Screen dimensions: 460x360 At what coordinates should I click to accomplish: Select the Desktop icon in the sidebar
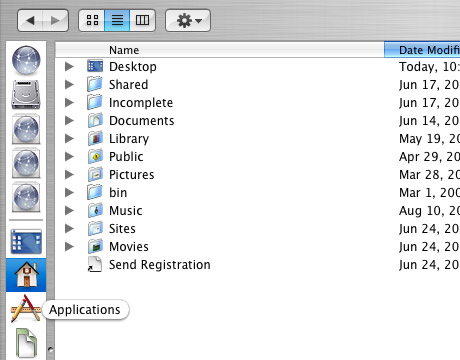click(26, 241)
